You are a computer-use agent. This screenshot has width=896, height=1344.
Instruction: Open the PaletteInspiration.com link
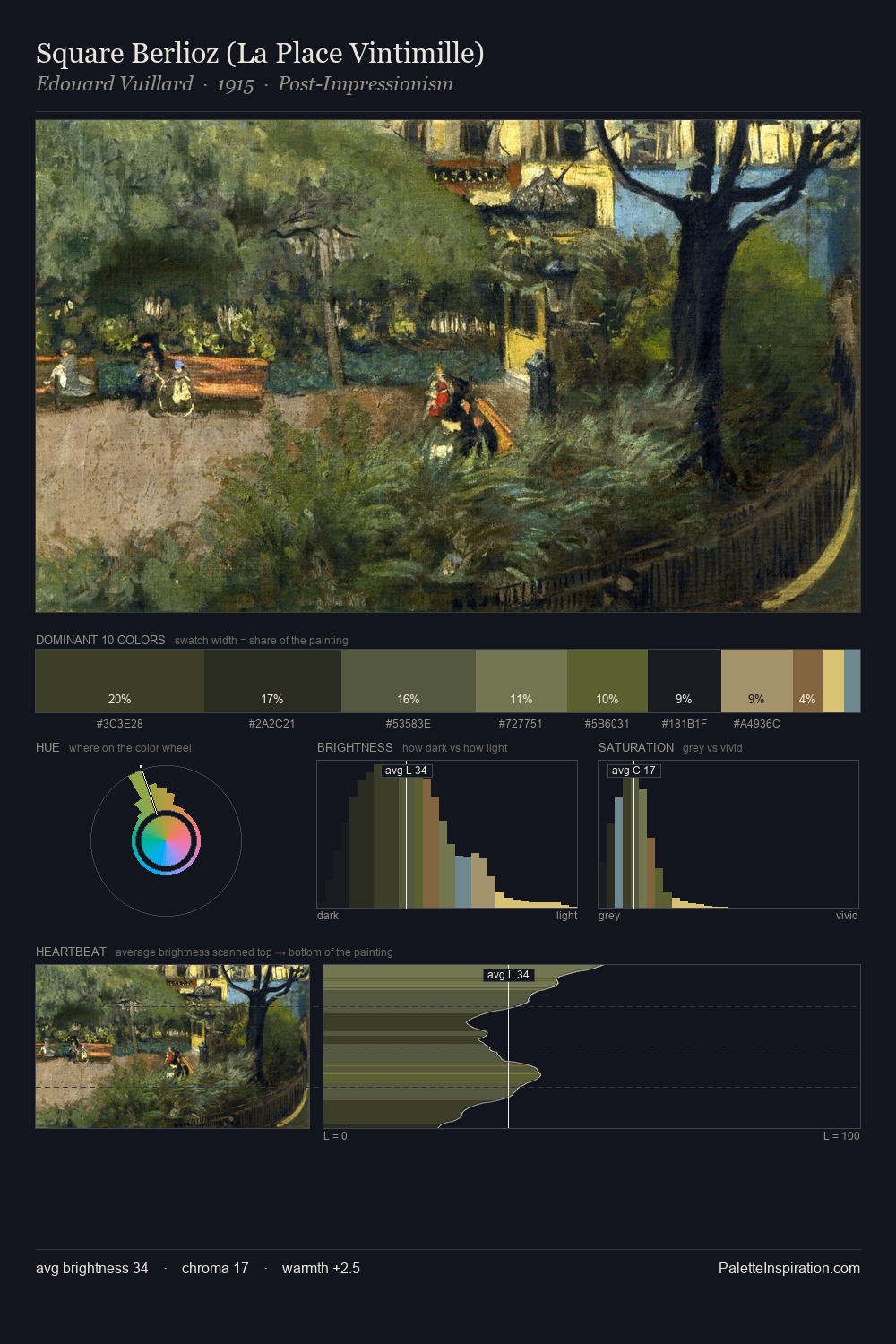click(789, 1268)
